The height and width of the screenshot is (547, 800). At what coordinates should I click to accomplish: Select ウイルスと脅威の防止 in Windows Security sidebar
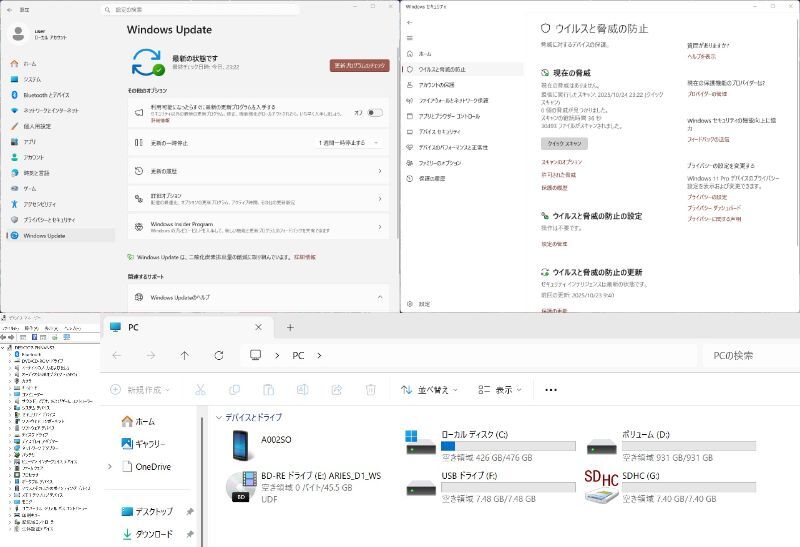pos(463,69)
